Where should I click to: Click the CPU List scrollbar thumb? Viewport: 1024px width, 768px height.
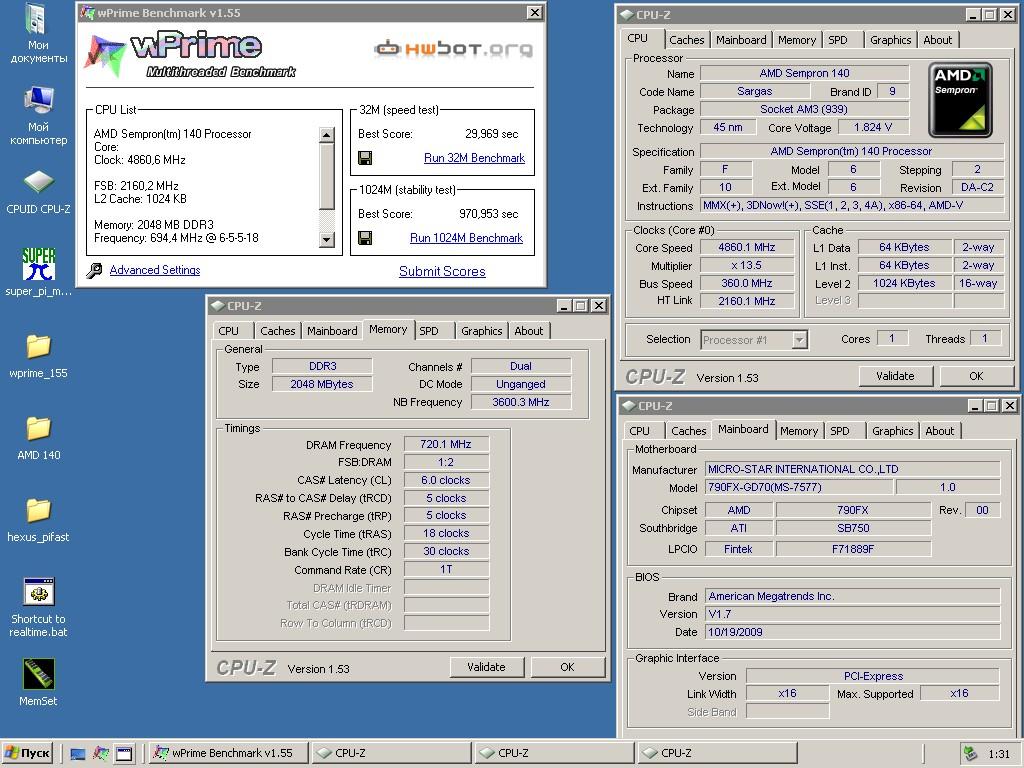click(x=327, y=177)
